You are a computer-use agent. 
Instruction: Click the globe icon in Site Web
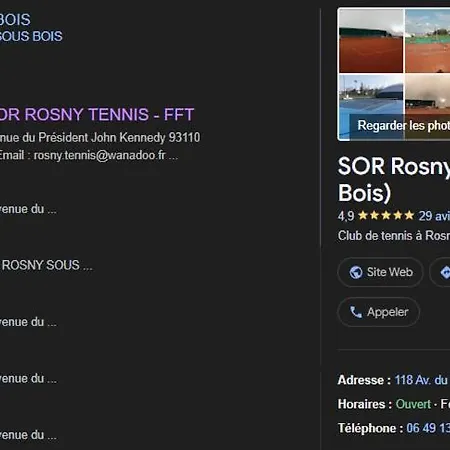point(356,272)
